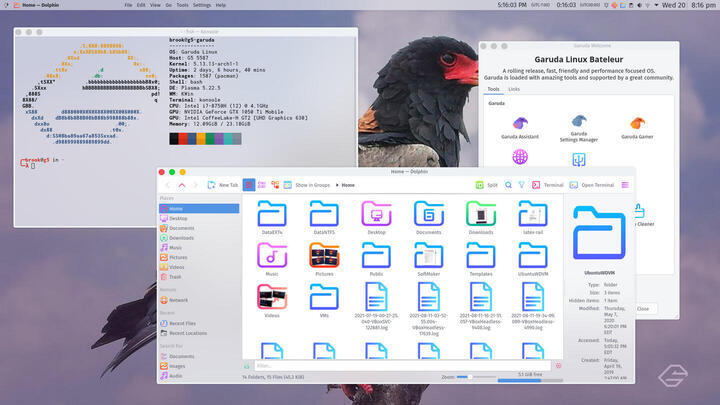Select Videos in Places sidebar

click(199, 267)
